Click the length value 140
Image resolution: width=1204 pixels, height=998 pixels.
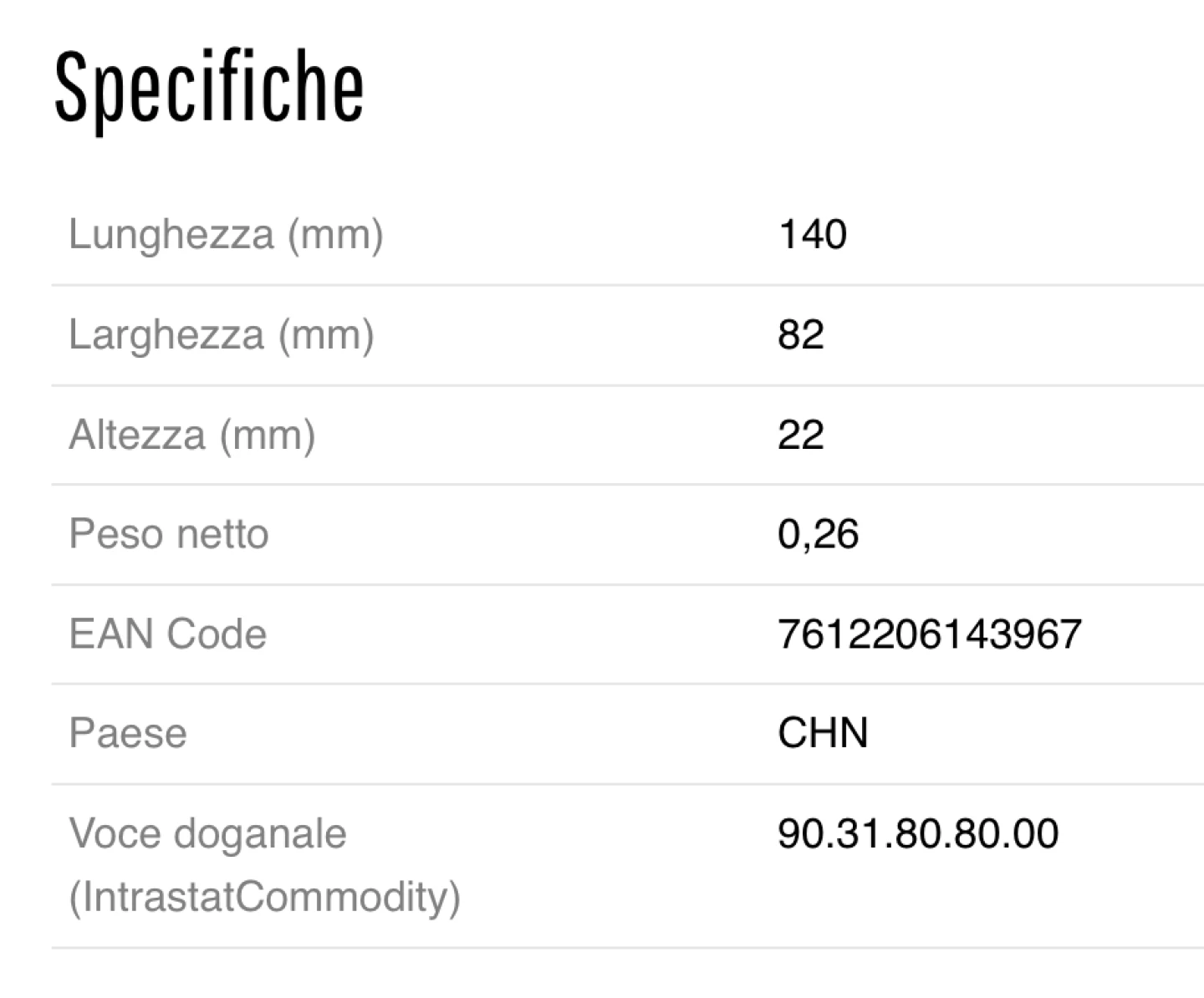point(813,234)
